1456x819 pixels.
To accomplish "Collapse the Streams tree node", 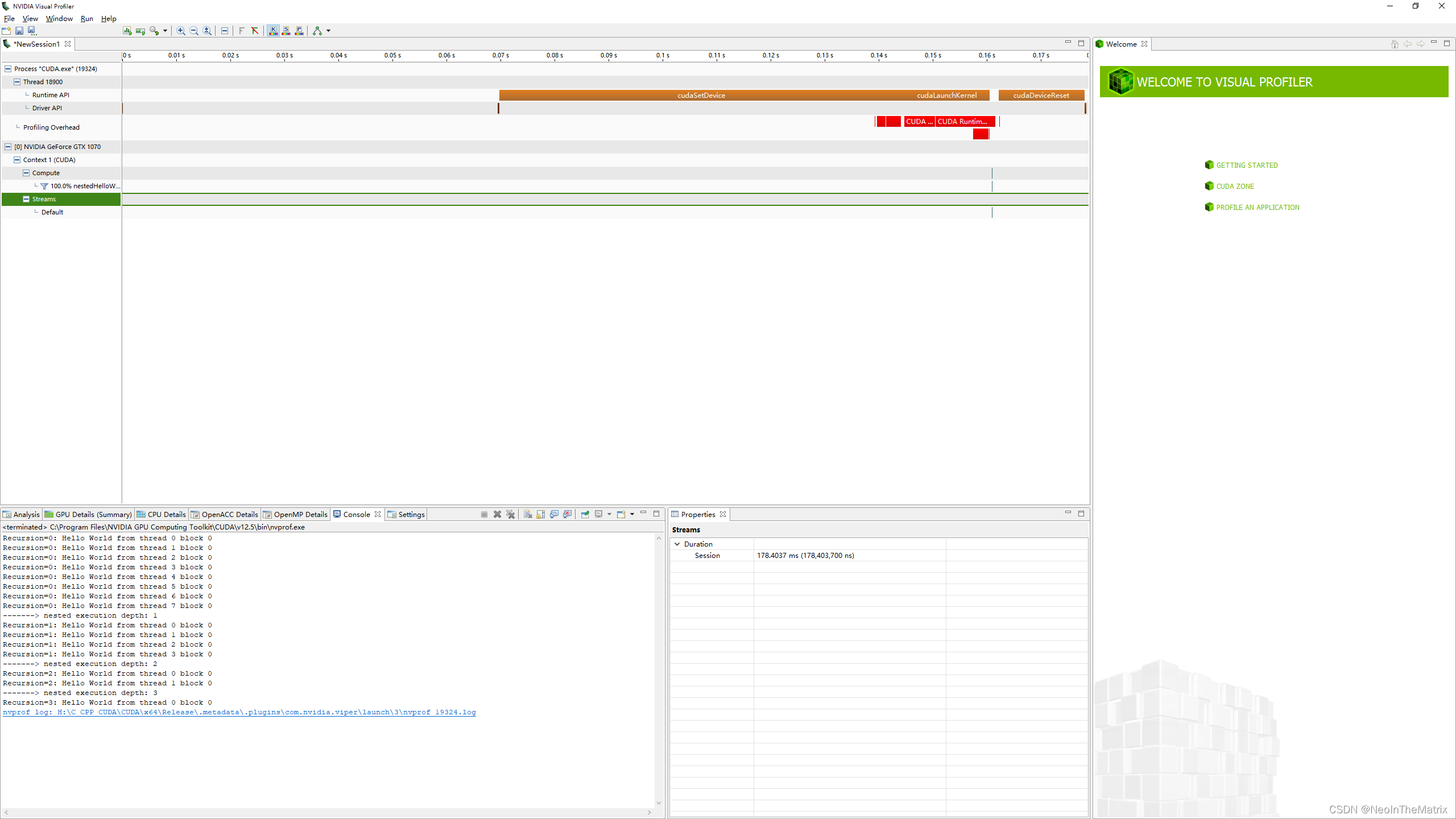I will point(26,199).
